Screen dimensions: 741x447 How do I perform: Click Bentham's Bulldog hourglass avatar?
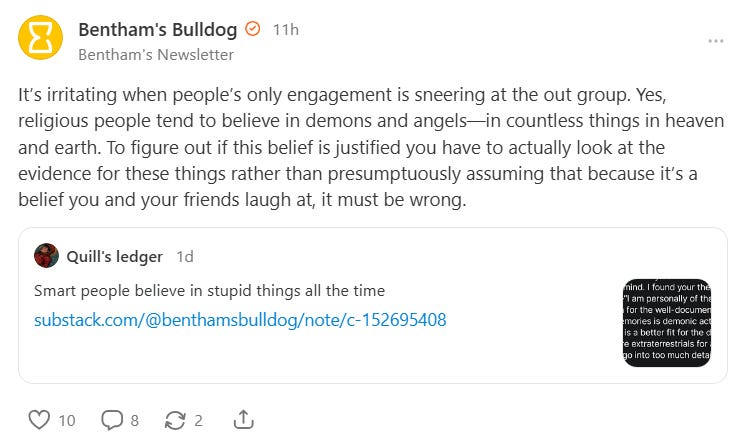pos(40,40)
